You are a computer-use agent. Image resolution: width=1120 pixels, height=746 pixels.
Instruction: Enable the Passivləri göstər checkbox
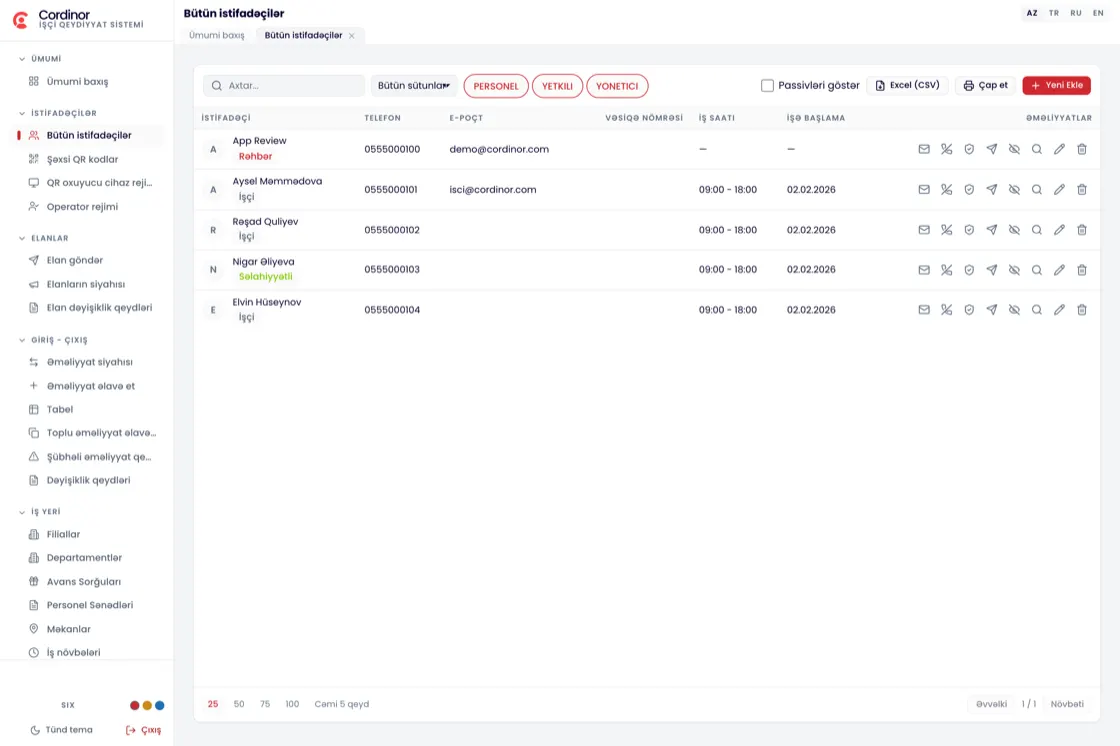[767, 85]
